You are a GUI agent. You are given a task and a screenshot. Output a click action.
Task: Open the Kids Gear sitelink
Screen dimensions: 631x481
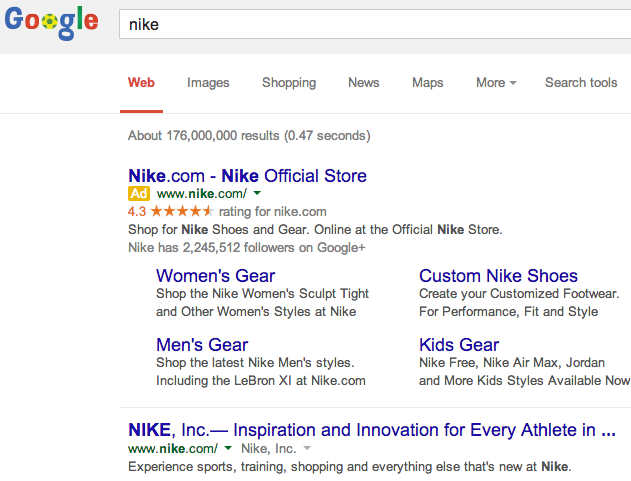[459, 345]
